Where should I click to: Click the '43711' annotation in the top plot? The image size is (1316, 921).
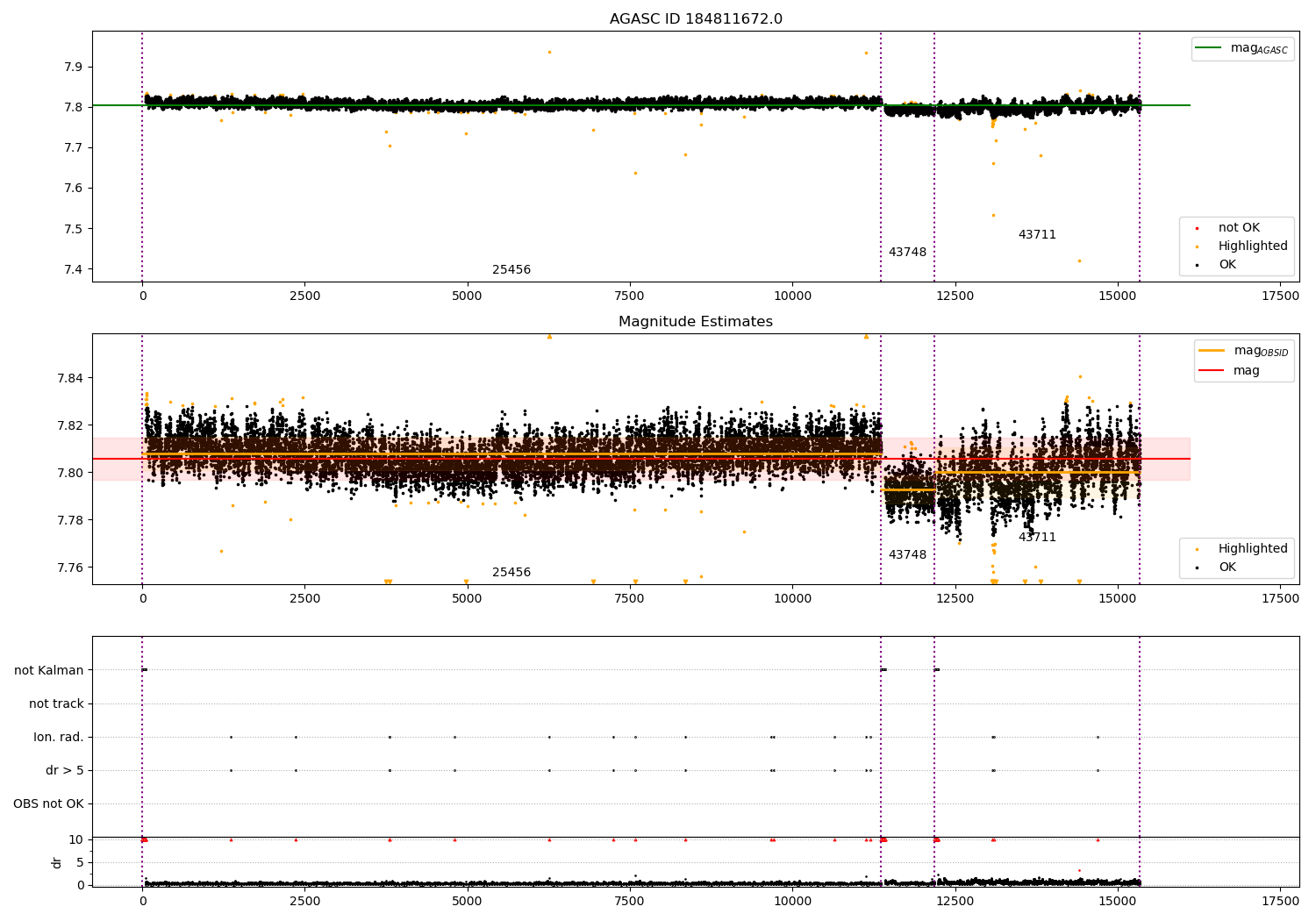coord(1037,235)
